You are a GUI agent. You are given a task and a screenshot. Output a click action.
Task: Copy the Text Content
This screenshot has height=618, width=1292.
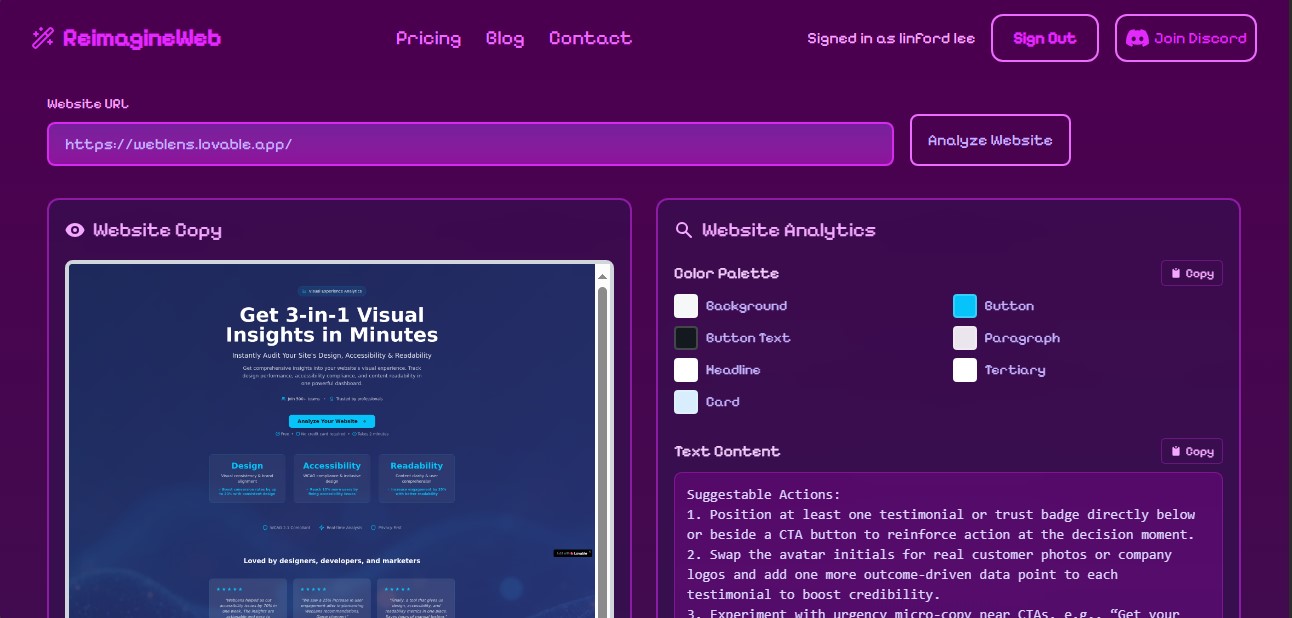pyautogui.click(x=1192, y=451)
